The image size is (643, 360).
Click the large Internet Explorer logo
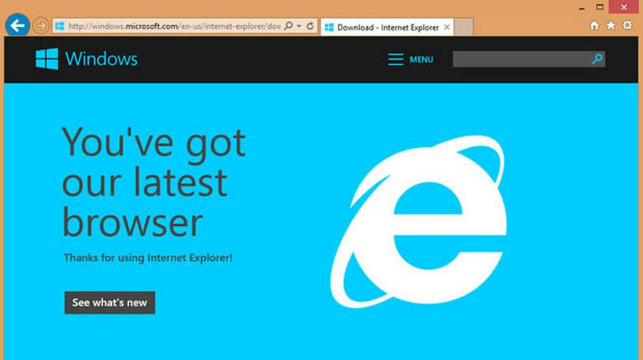[x=418, y=221]
